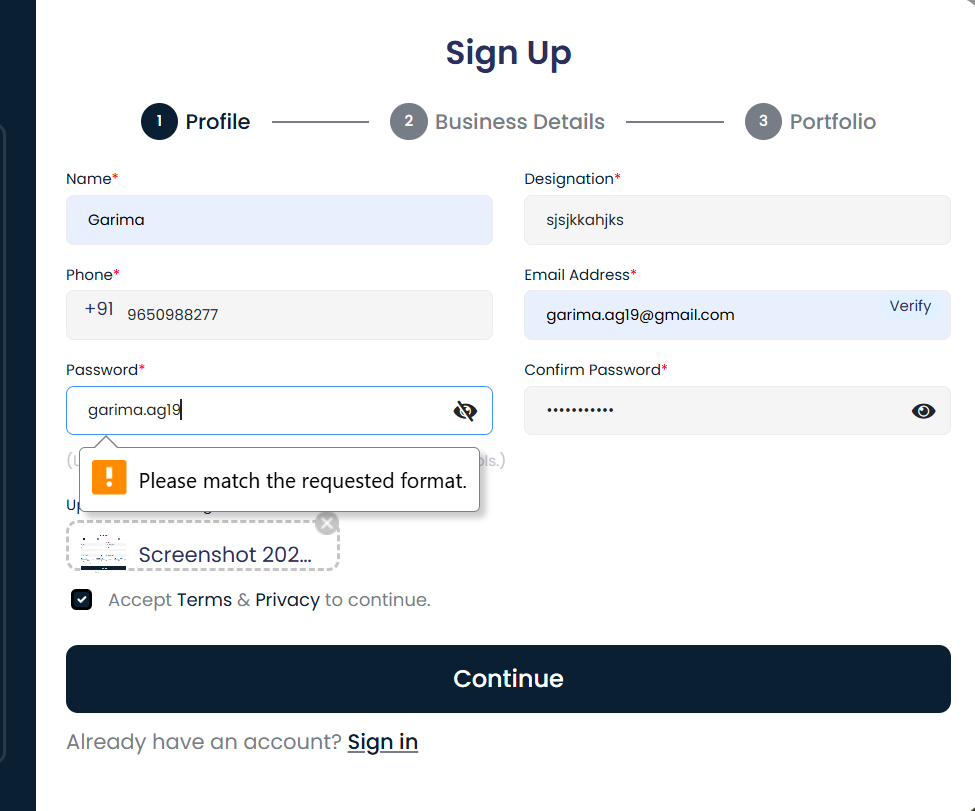Go to Portfolio step
Image resolution: width=975 pixels, height=811 pixels.
pos(832,122)
